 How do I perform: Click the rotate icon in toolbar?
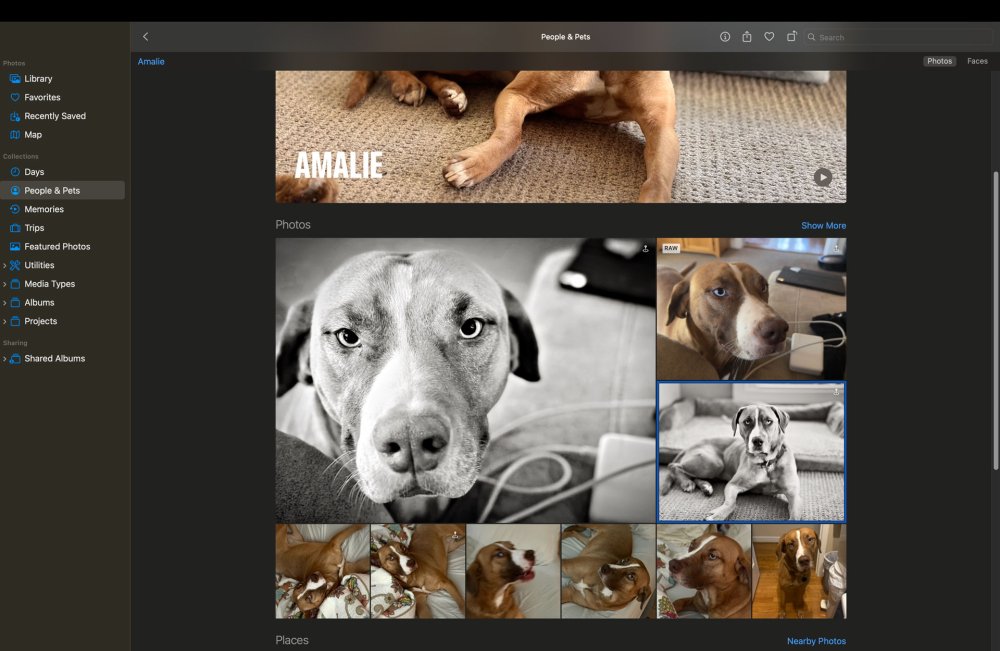point(791,36)
